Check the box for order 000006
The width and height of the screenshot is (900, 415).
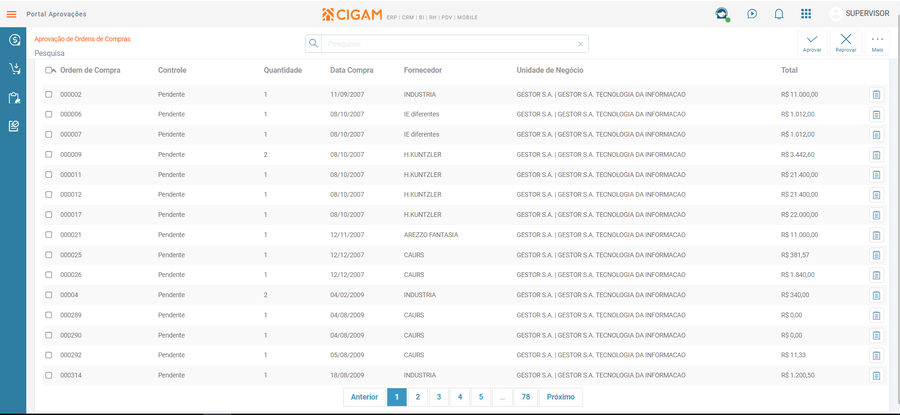pos(49,114)
